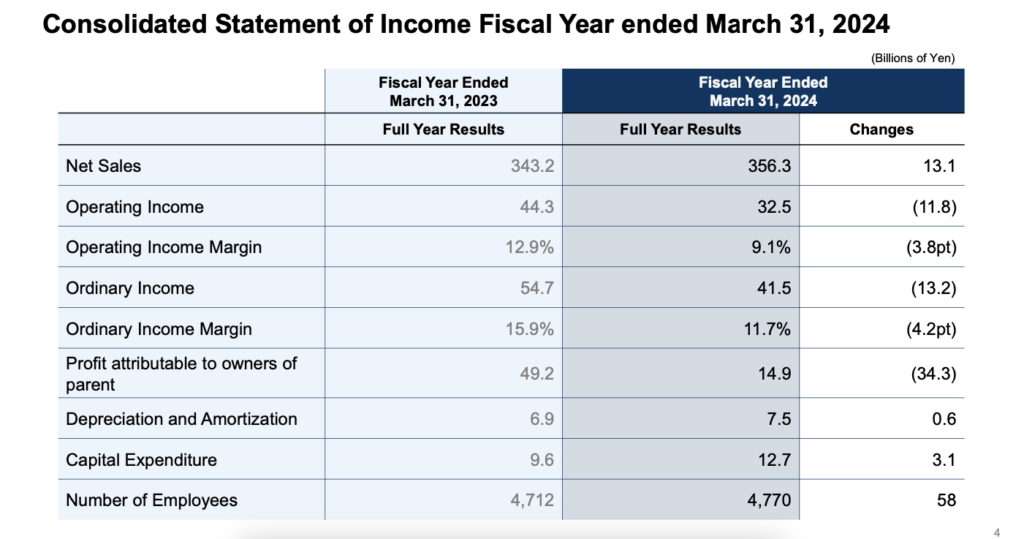Select the 9.1% margin value
Viewport: 1024px width, 539px height.
[774, 247]
